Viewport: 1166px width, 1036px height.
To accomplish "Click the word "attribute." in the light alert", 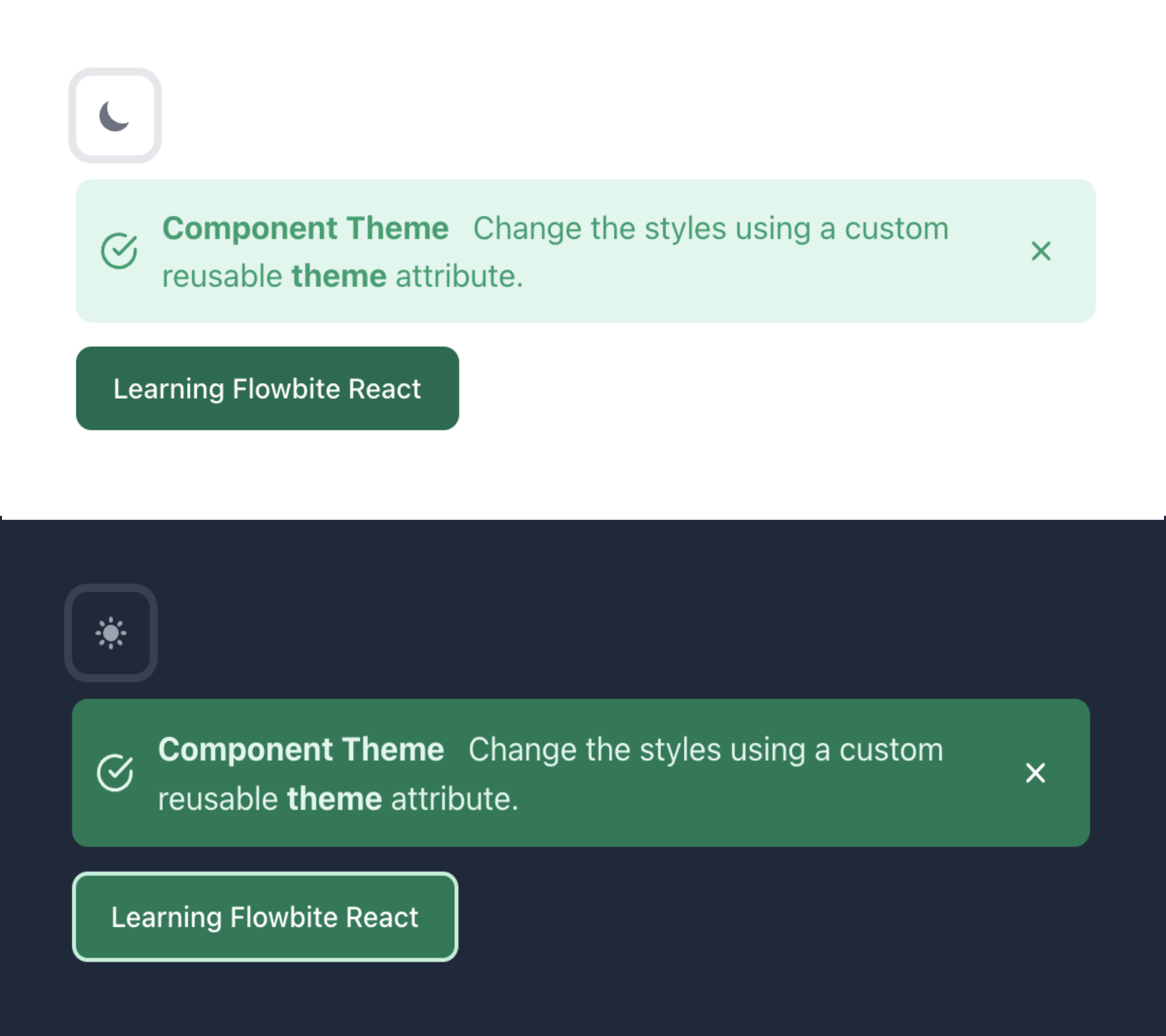I will click(x=459, y=276).
